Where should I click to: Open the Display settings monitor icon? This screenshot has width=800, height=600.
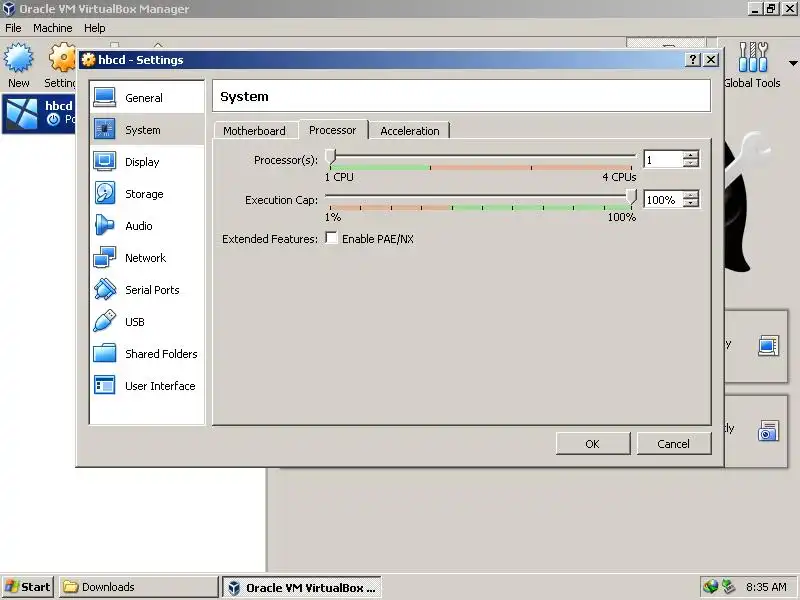(x=105, y=161)
